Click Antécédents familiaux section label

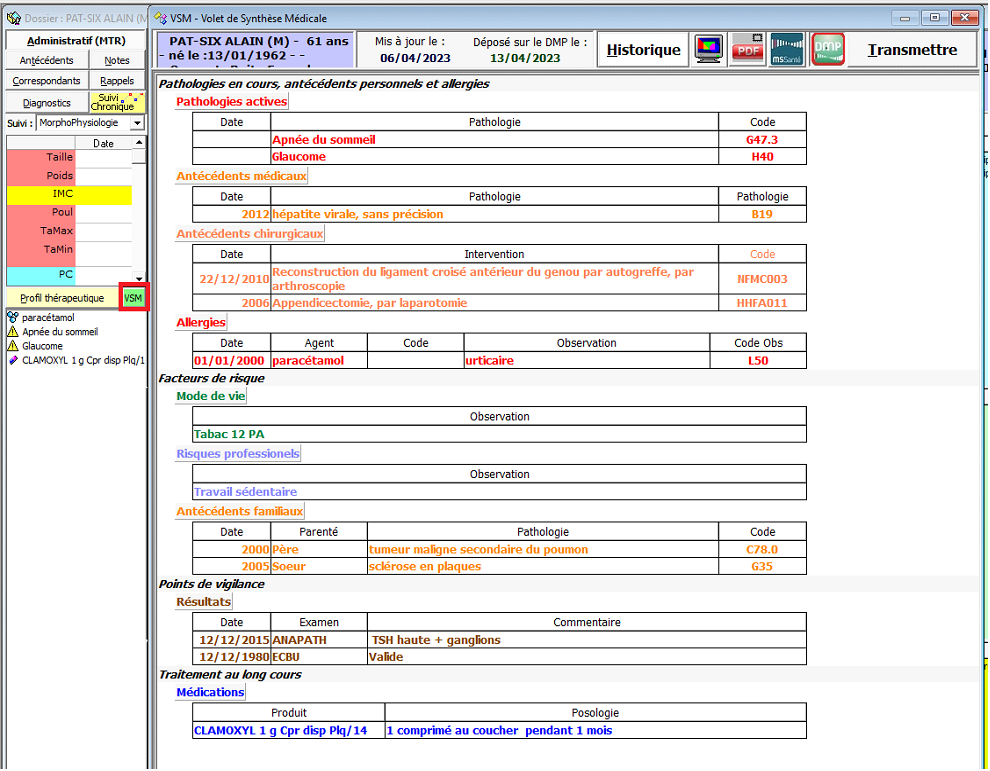tap(239, 511)
